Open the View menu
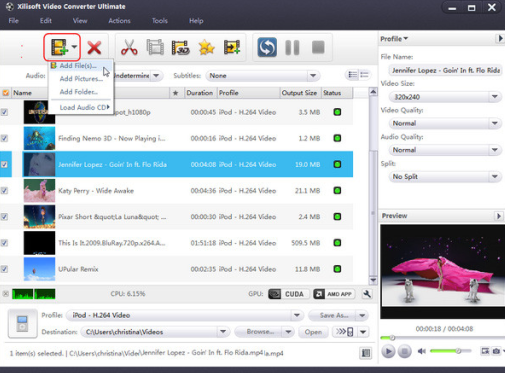Screen dimensions: 505x373 pyautogui.click(x=80, y=21)
